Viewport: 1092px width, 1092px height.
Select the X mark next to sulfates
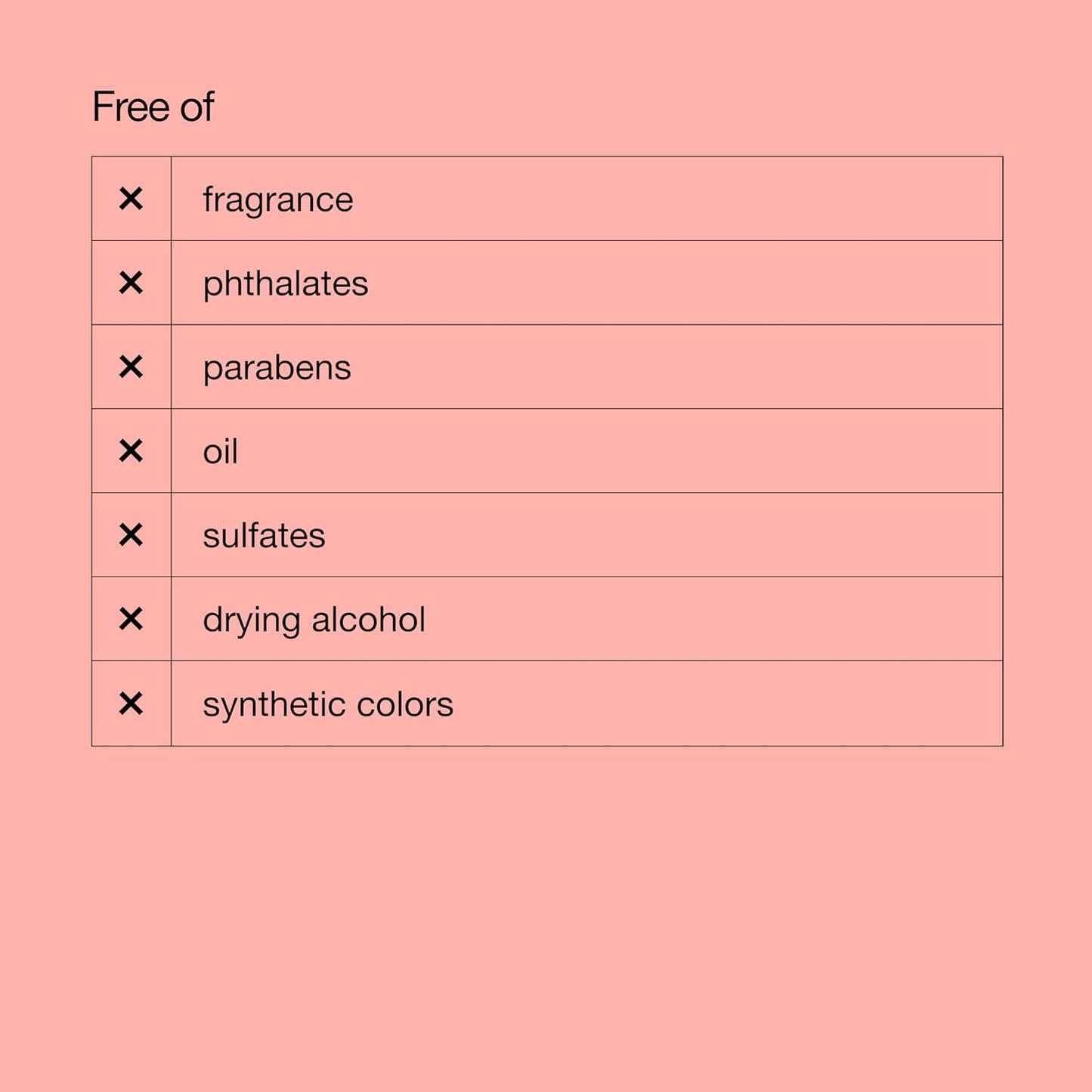(131, 535)
